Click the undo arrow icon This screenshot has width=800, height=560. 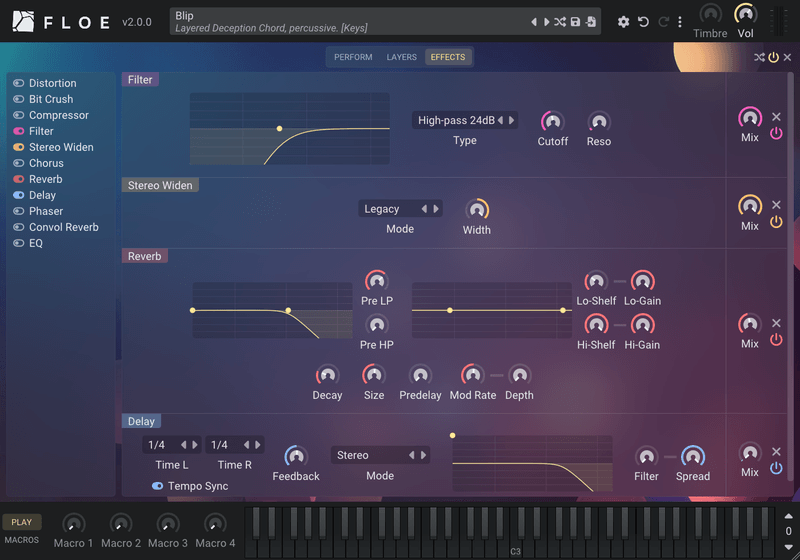(643, 22)
